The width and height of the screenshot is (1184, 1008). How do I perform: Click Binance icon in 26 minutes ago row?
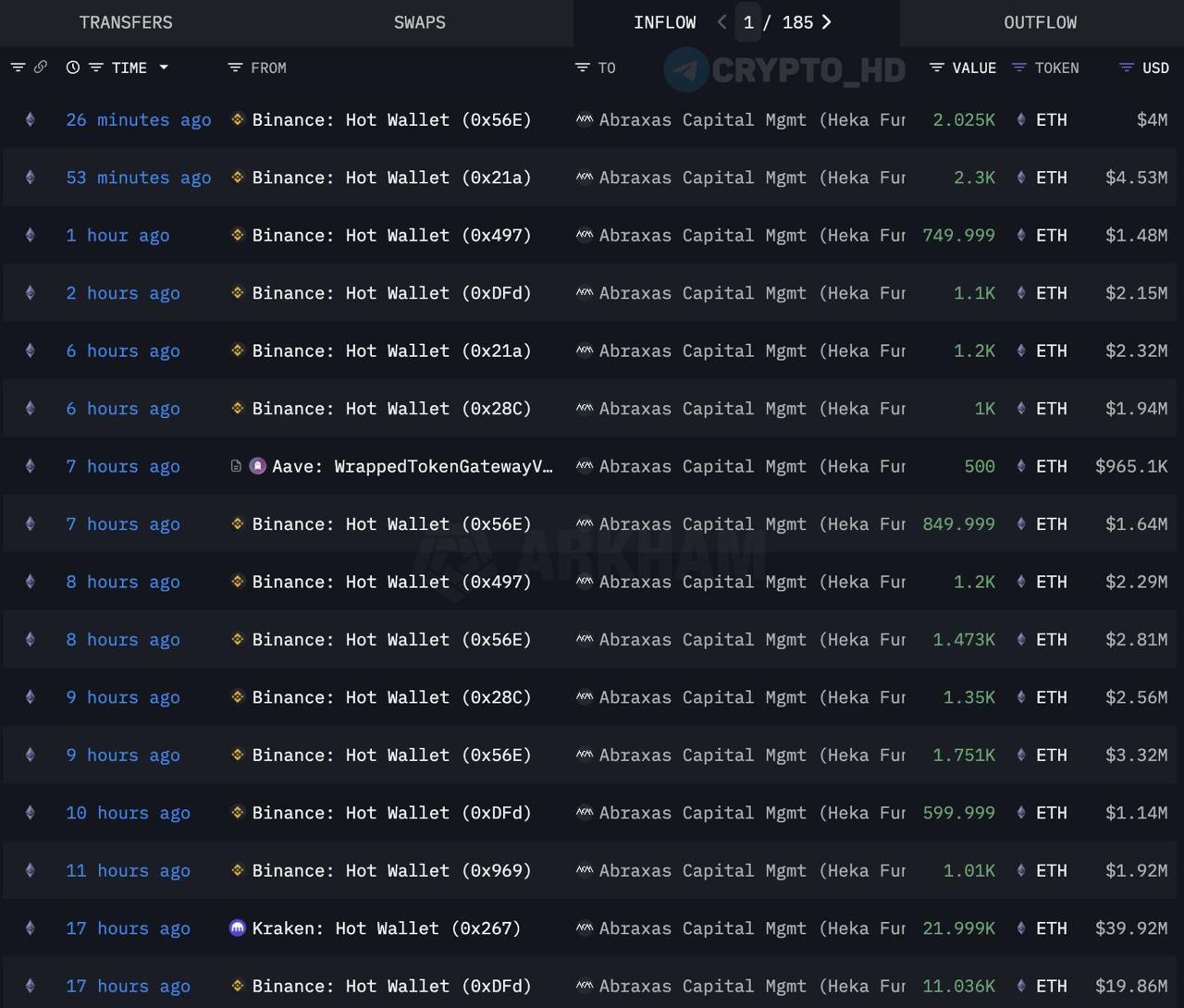click(x=238, y=119)
